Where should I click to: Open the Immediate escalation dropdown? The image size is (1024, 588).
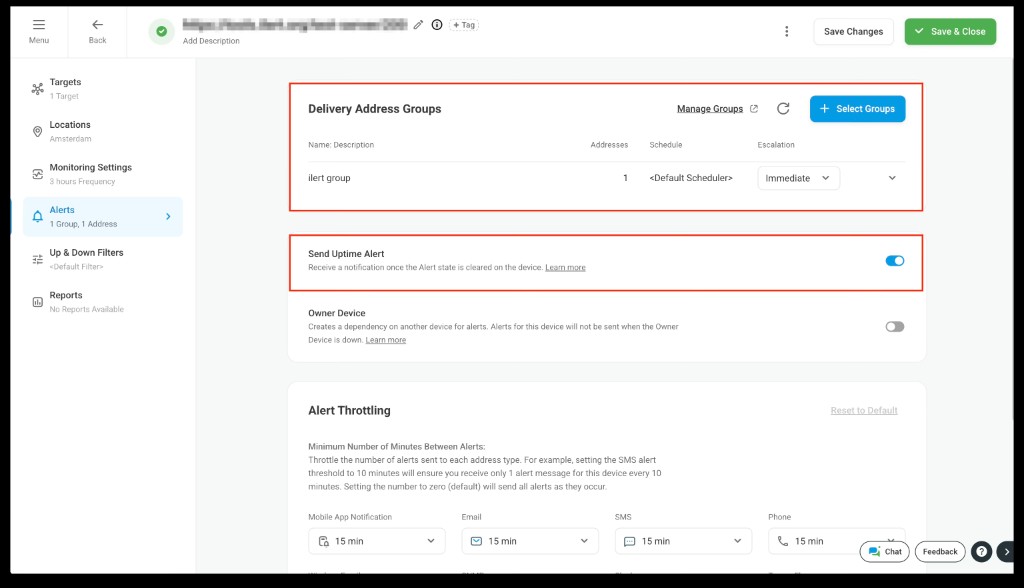click(x=798, y=178)
